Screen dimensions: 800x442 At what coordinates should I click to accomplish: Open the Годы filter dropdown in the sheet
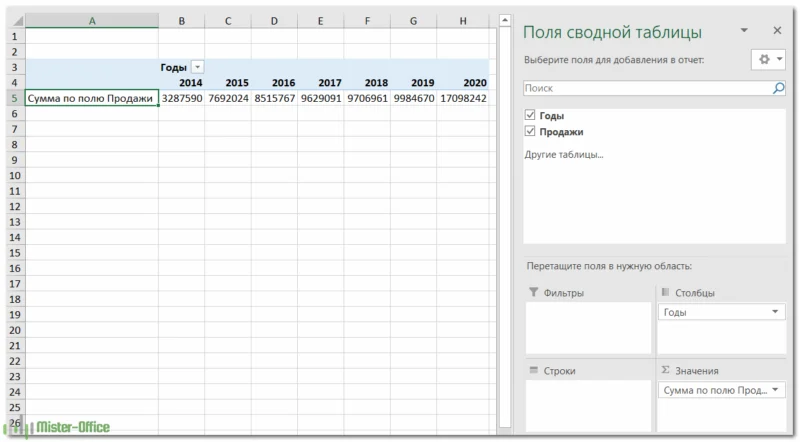click(197, 67)
